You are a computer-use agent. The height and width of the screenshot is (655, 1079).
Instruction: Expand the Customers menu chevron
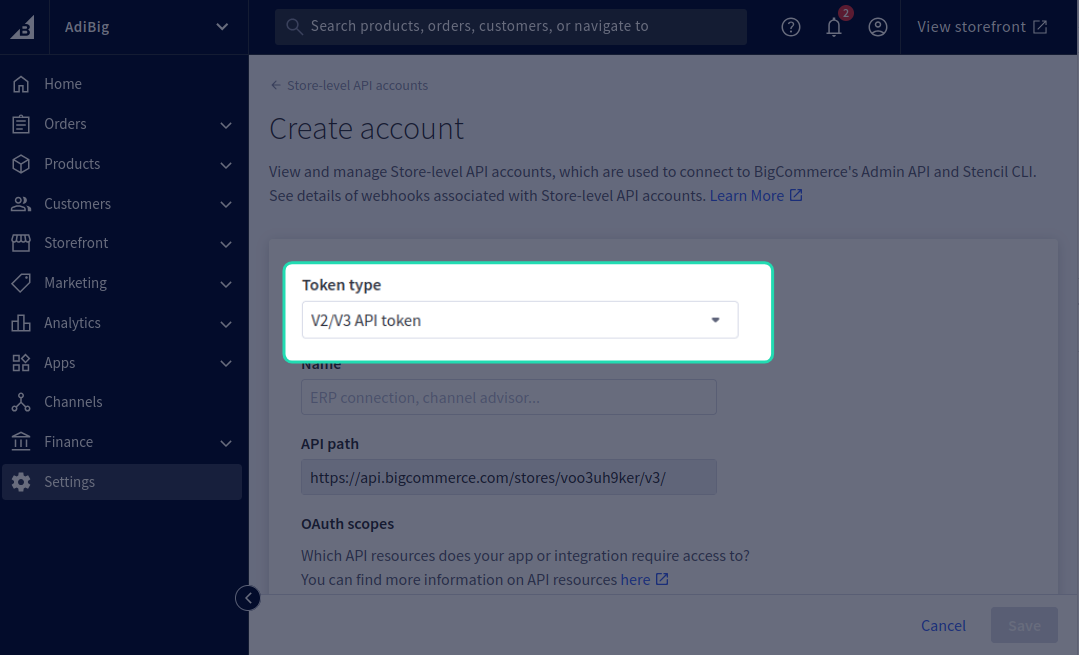pyautogui.click(x=226, y=204)
